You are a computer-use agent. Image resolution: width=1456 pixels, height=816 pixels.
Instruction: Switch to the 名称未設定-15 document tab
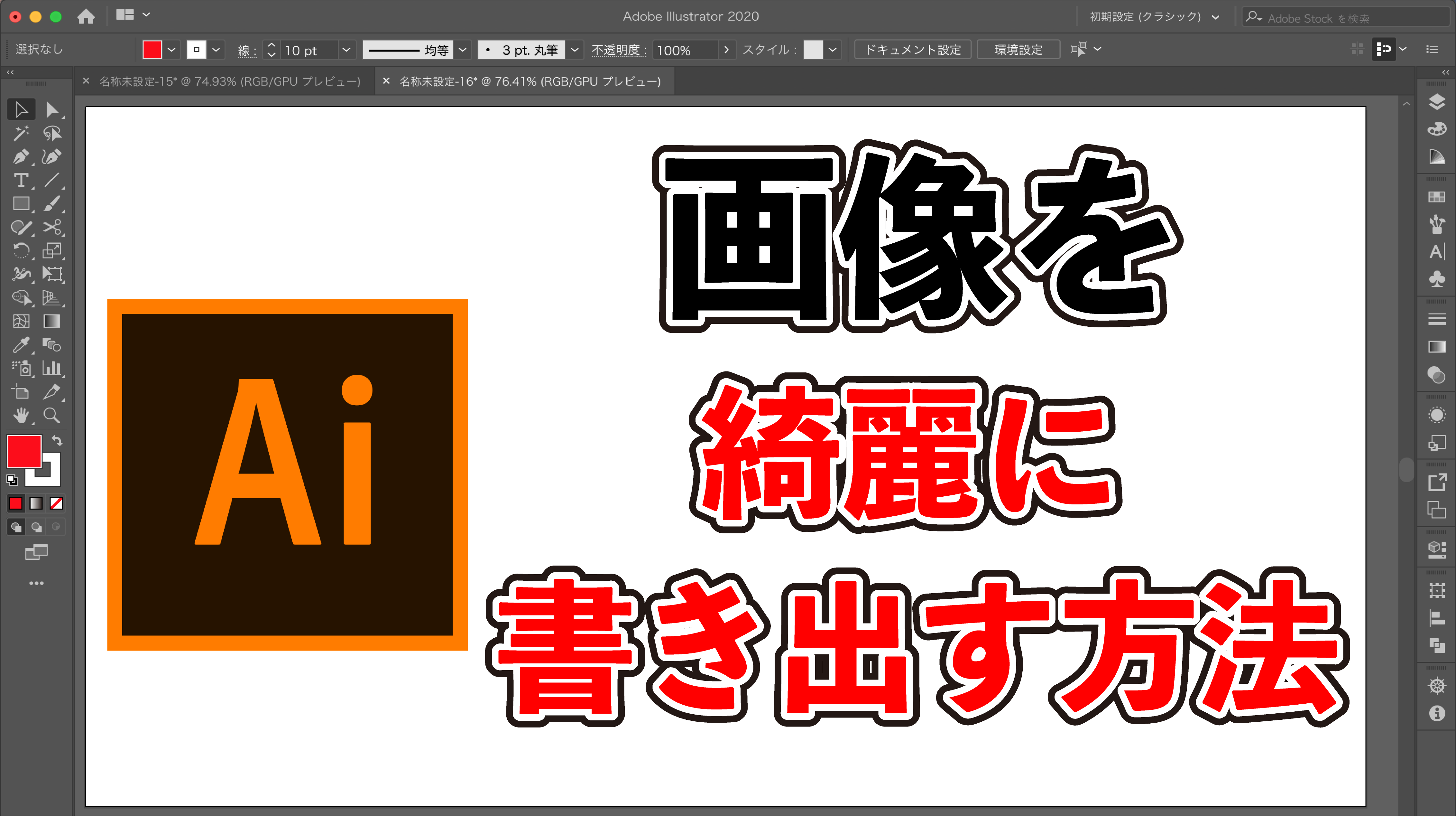tap(230, 81)
